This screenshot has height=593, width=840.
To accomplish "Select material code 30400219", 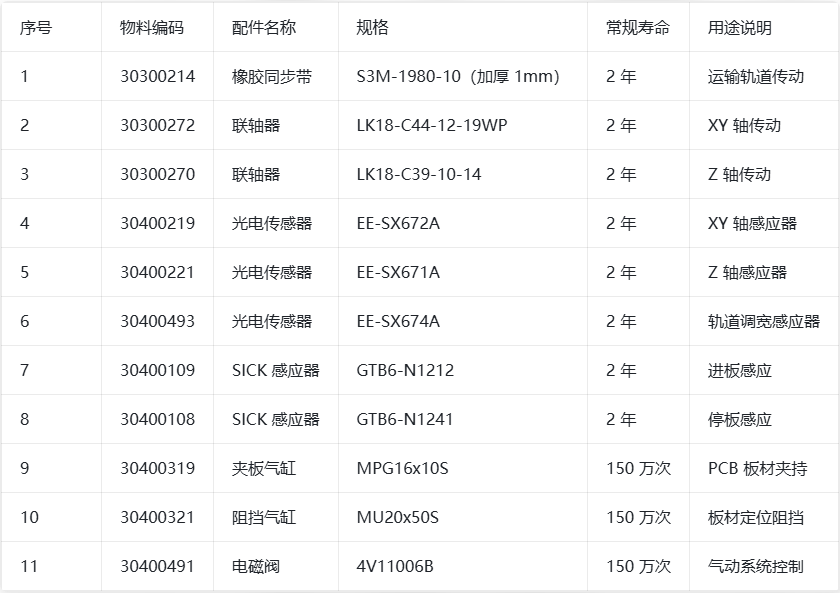I will click(158, 223).
